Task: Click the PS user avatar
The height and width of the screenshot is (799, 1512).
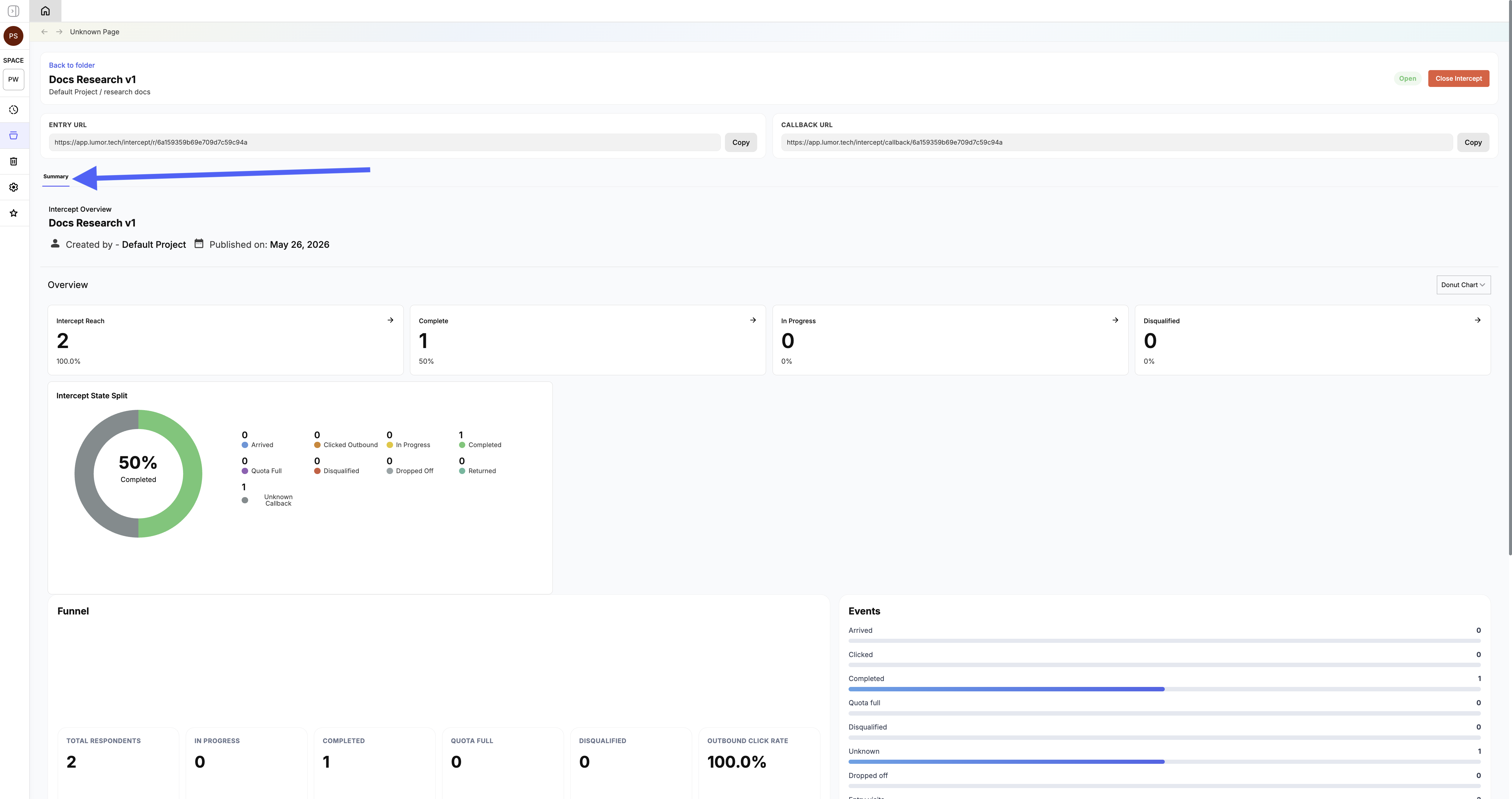Action: click(14, 36)
